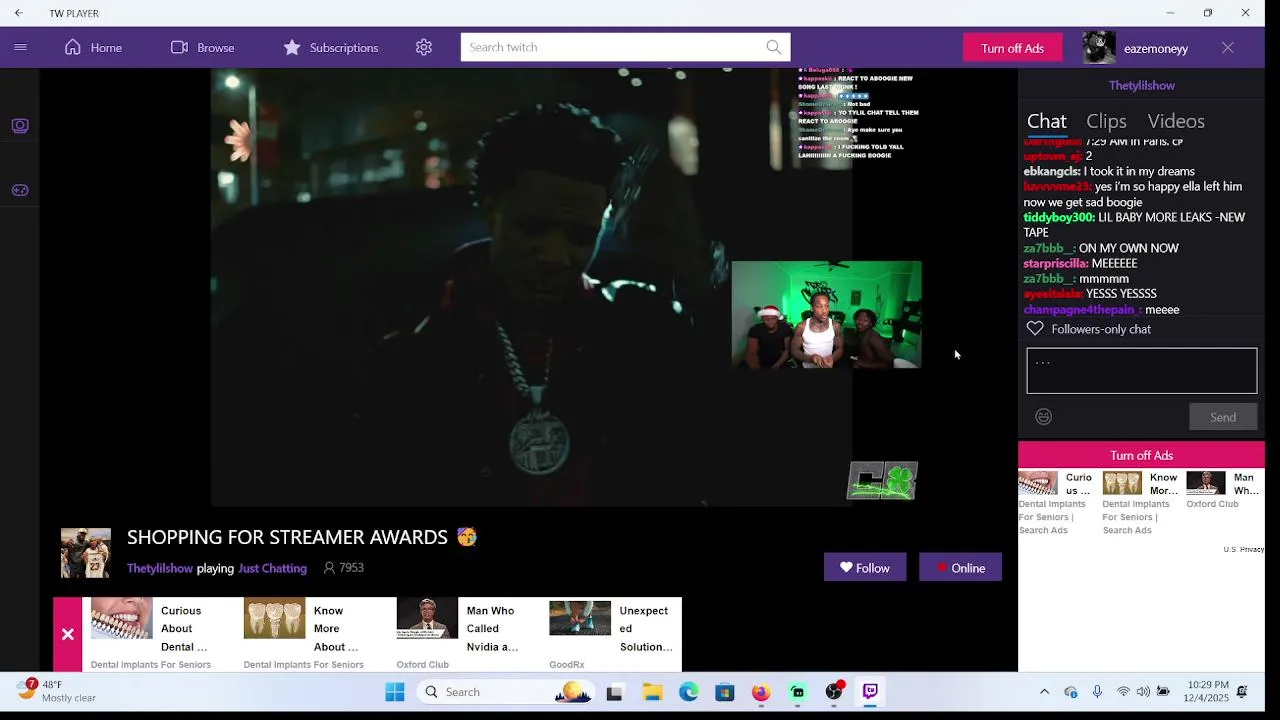This screenshot has width=1280, height=720.
Task: Open the notification icon in the tray
Action: click(1242, 692)
